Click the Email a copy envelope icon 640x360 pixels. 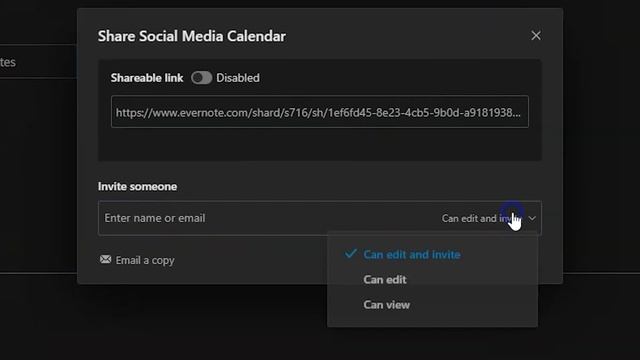click(105, 259)
